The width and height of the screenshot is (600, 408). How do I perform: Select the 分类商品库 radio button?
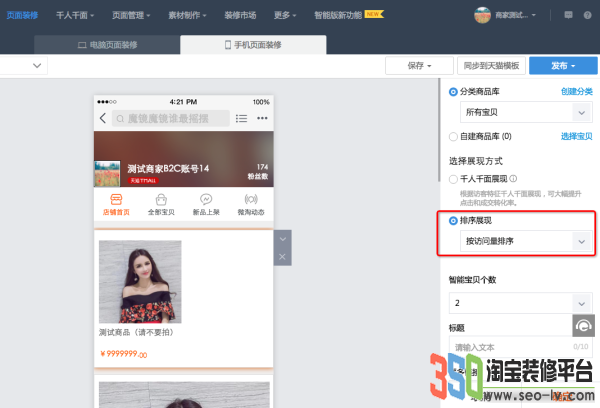(x=453, y=92)
